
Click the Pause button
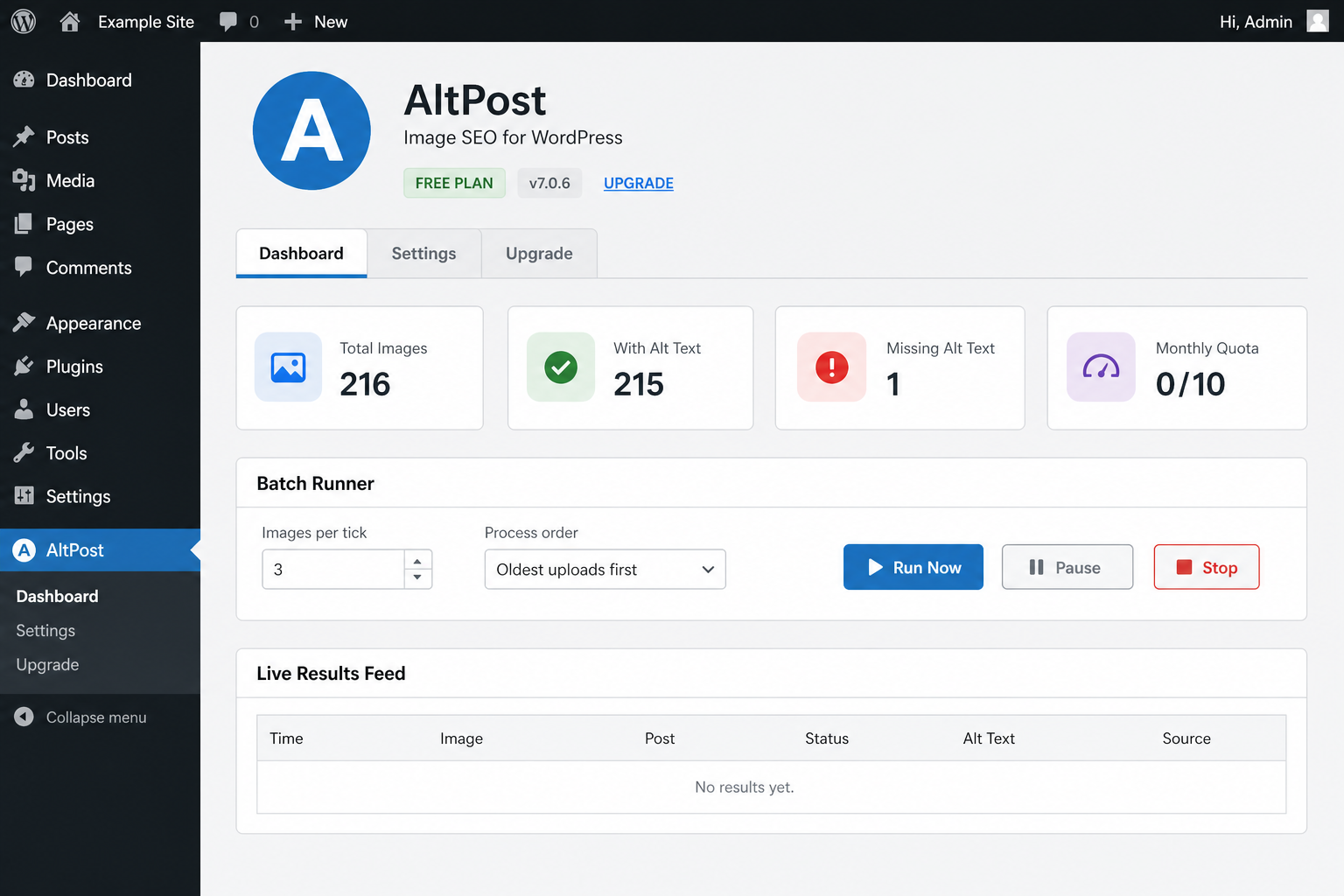[x=1067, y=567]
